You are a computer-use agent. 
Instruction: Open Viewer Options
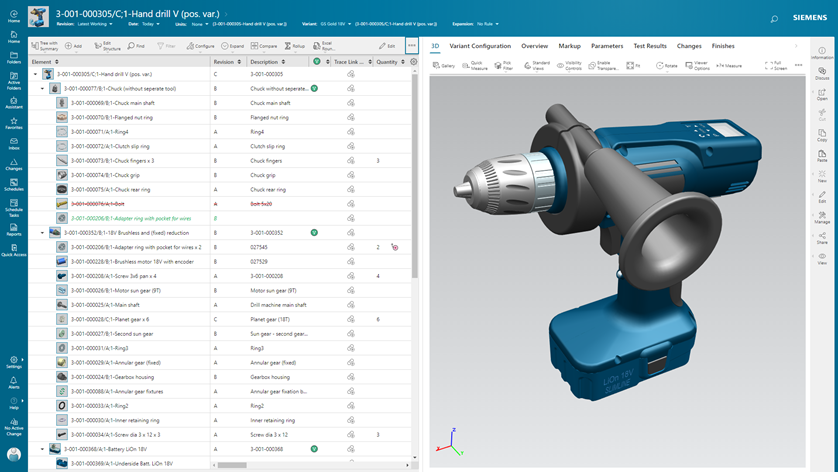[697, 65]
